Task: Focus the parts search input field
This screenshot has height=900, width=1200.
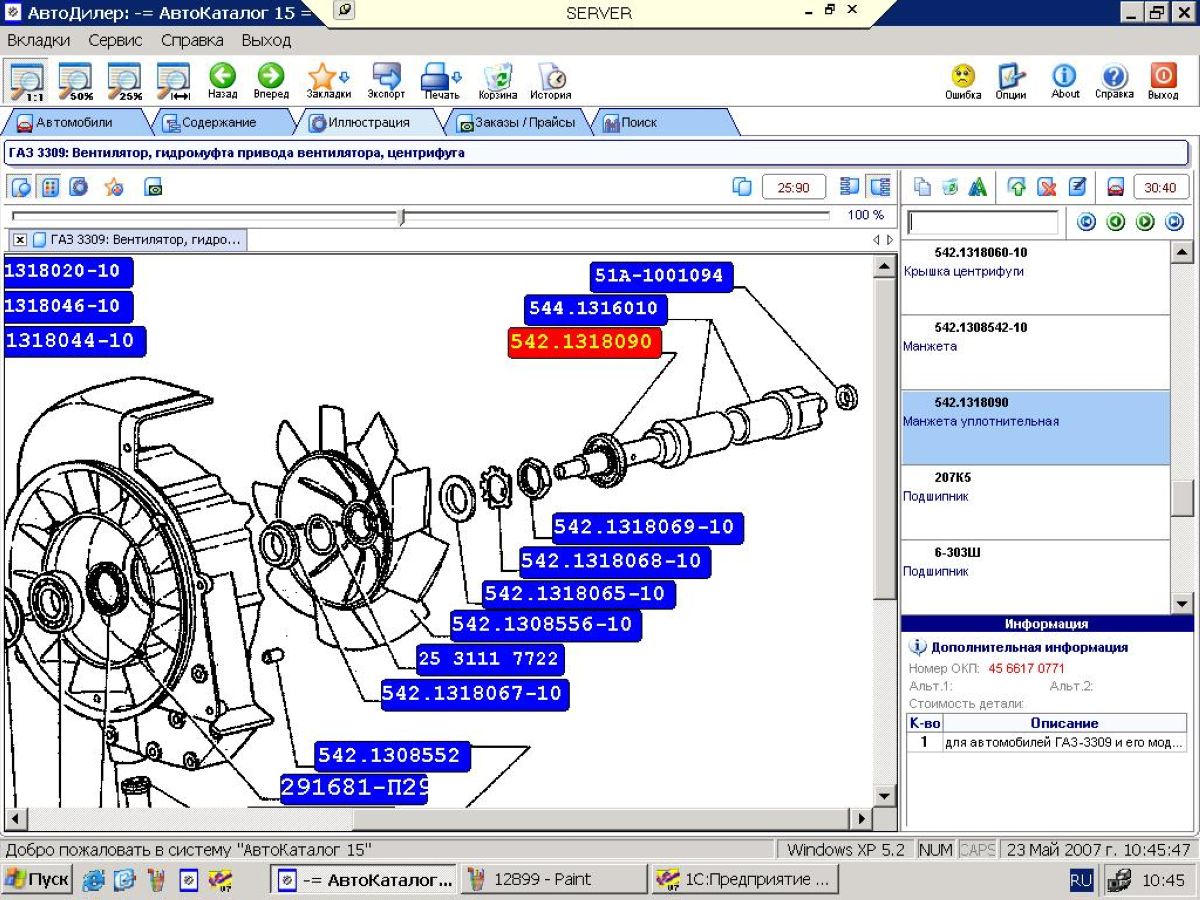Action: pyautogui.click(x=982, y=222)
